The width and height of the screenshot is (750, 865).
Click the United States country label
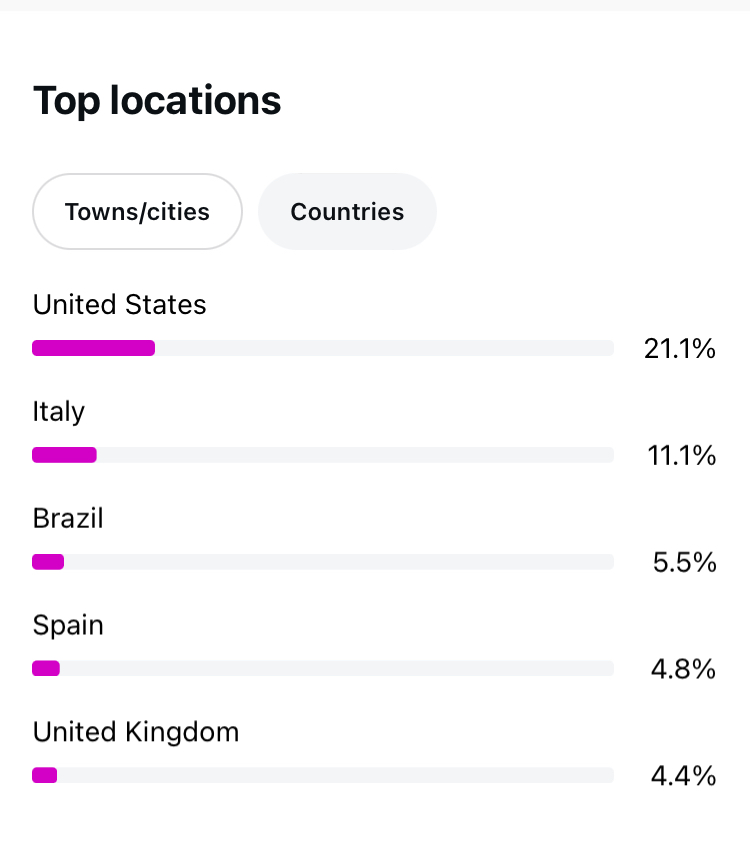coord(120,305)
